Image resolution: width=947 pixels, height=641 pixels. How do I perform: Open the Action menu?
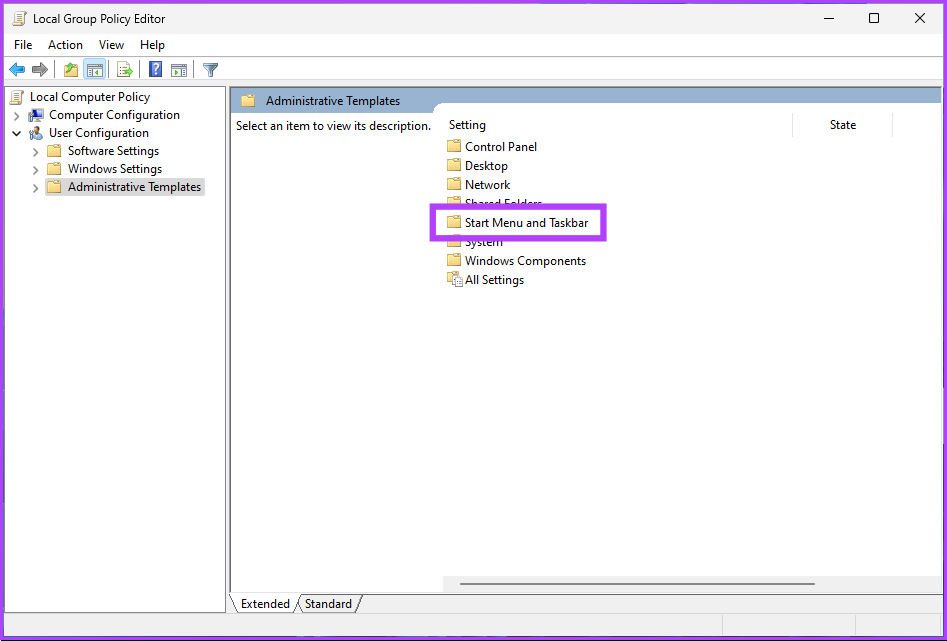point(65,45)
